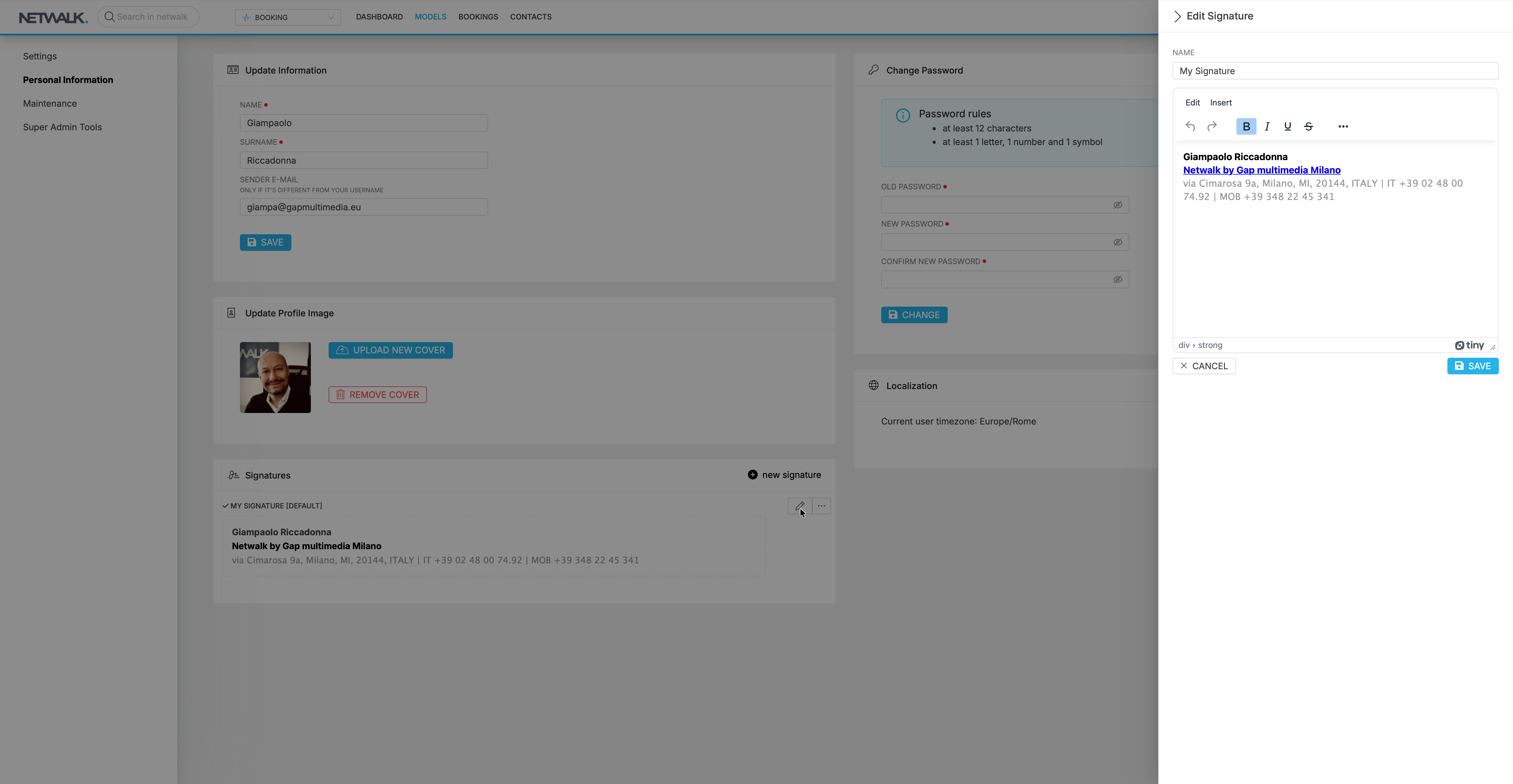Open Maintenance in the sidebar

click(x=50, y=103)
